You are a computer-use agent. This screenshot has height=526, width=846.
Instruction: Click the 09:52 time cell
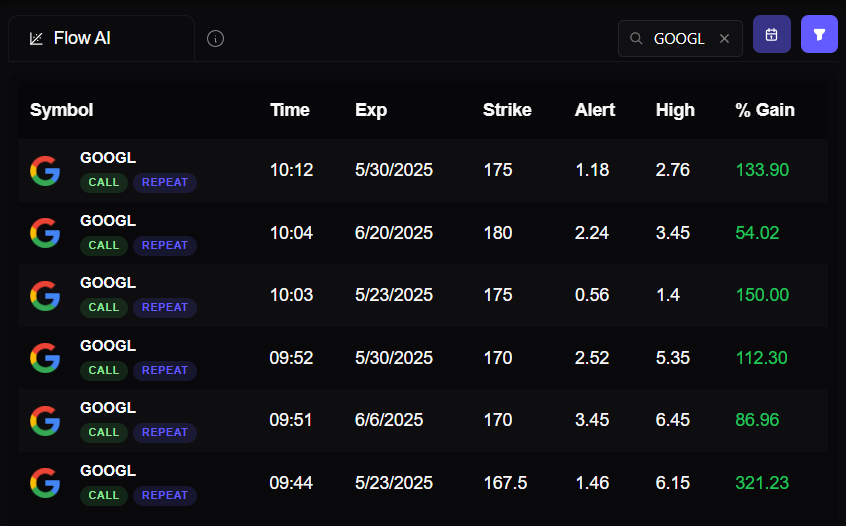click(291, 358)
